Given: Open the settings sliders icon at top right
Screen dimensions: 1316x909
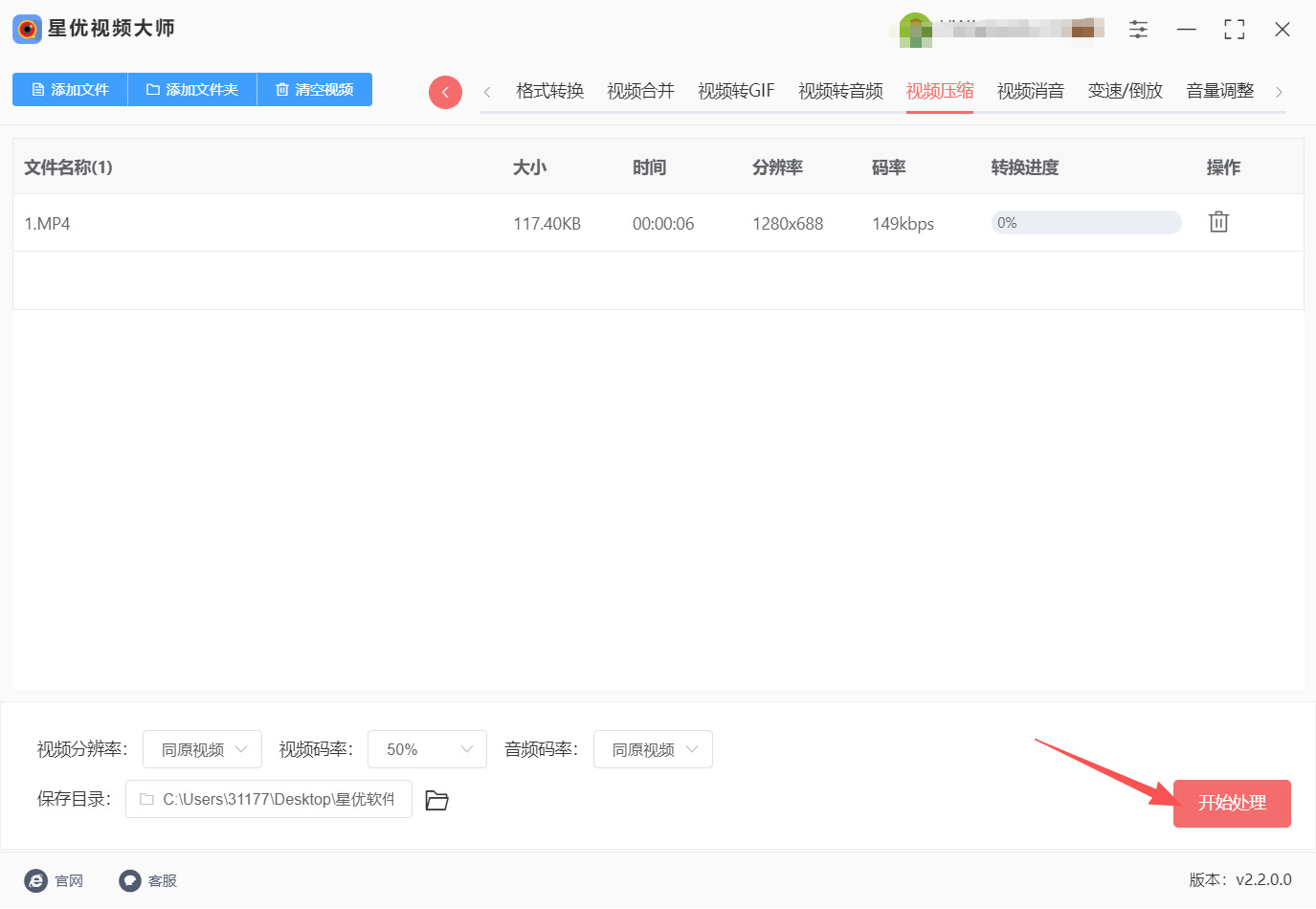Looking at the screenshot, I should point(1138,29).
